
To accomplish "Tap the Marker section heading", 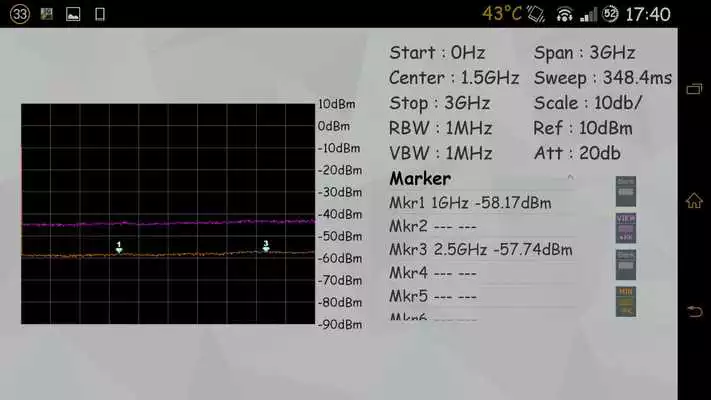I will tap(420, 179).
